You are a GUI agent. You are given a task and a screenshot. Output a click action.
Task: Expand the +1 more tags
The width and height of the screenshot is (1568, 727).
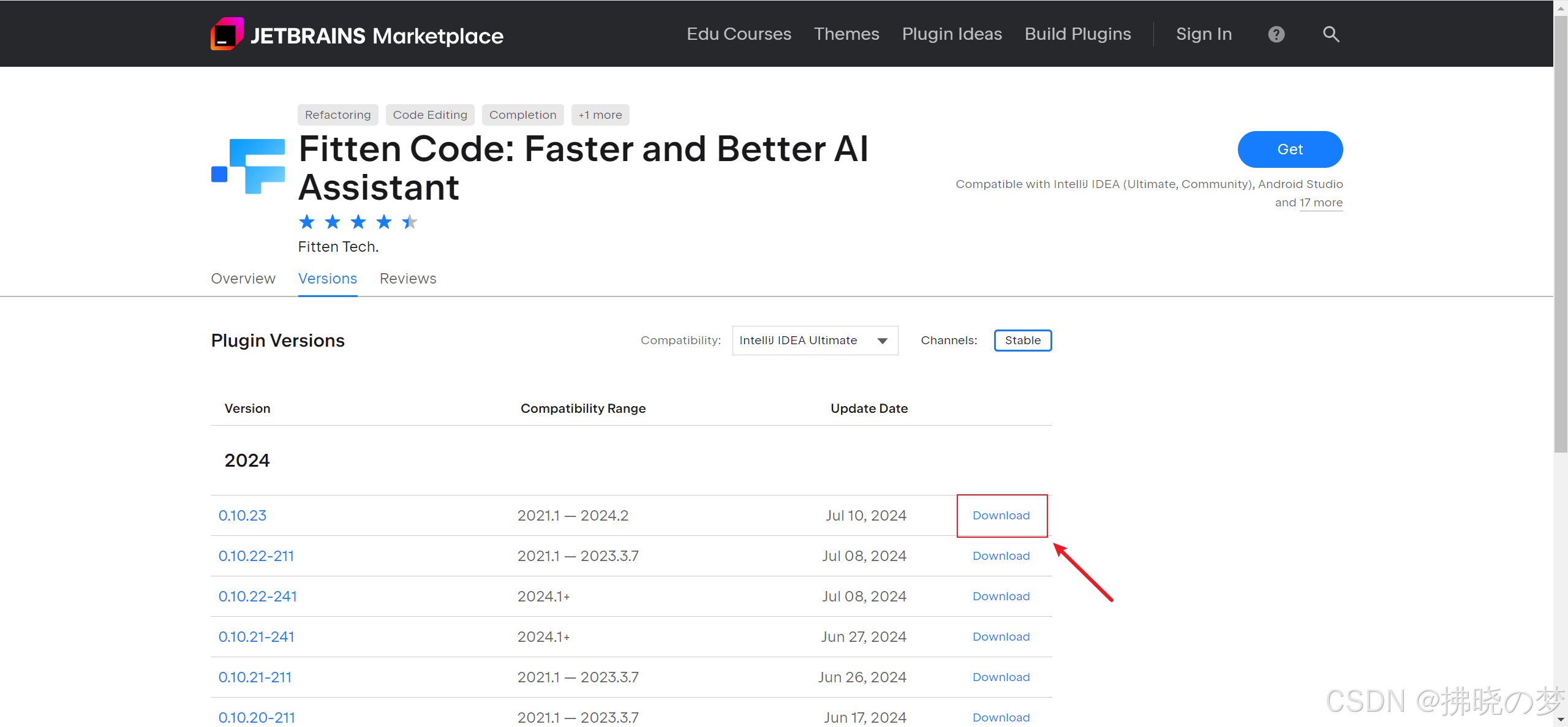(x=600, y=115)
